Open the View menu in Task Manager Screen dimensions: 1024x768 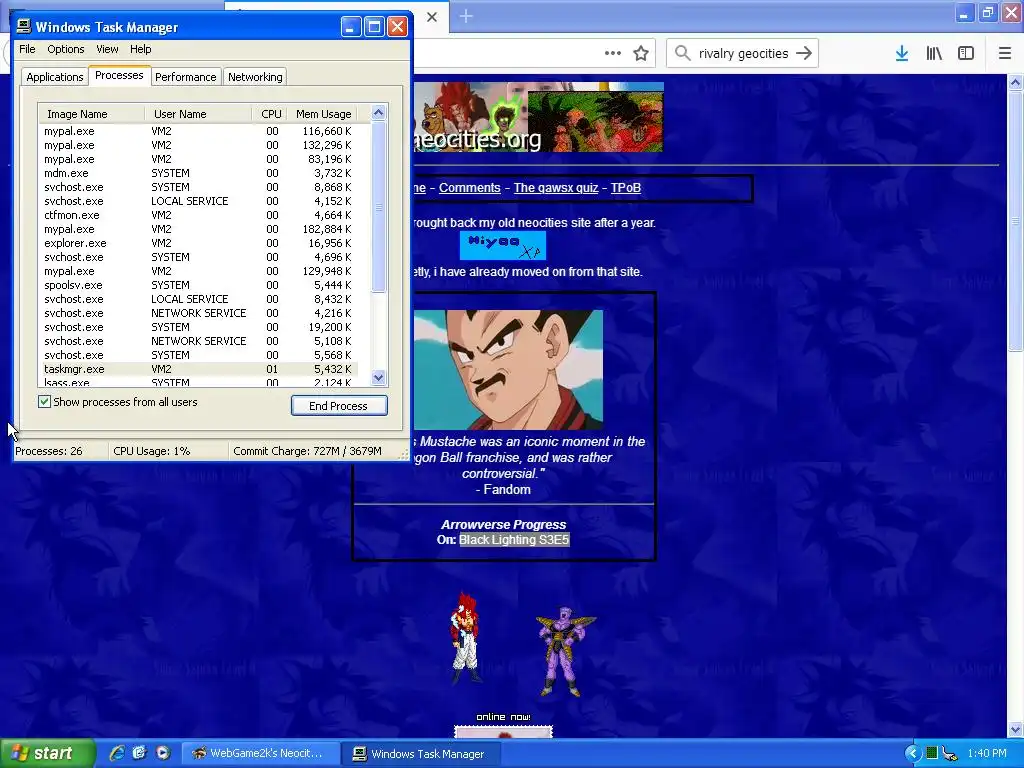click(x=107, y=49)
